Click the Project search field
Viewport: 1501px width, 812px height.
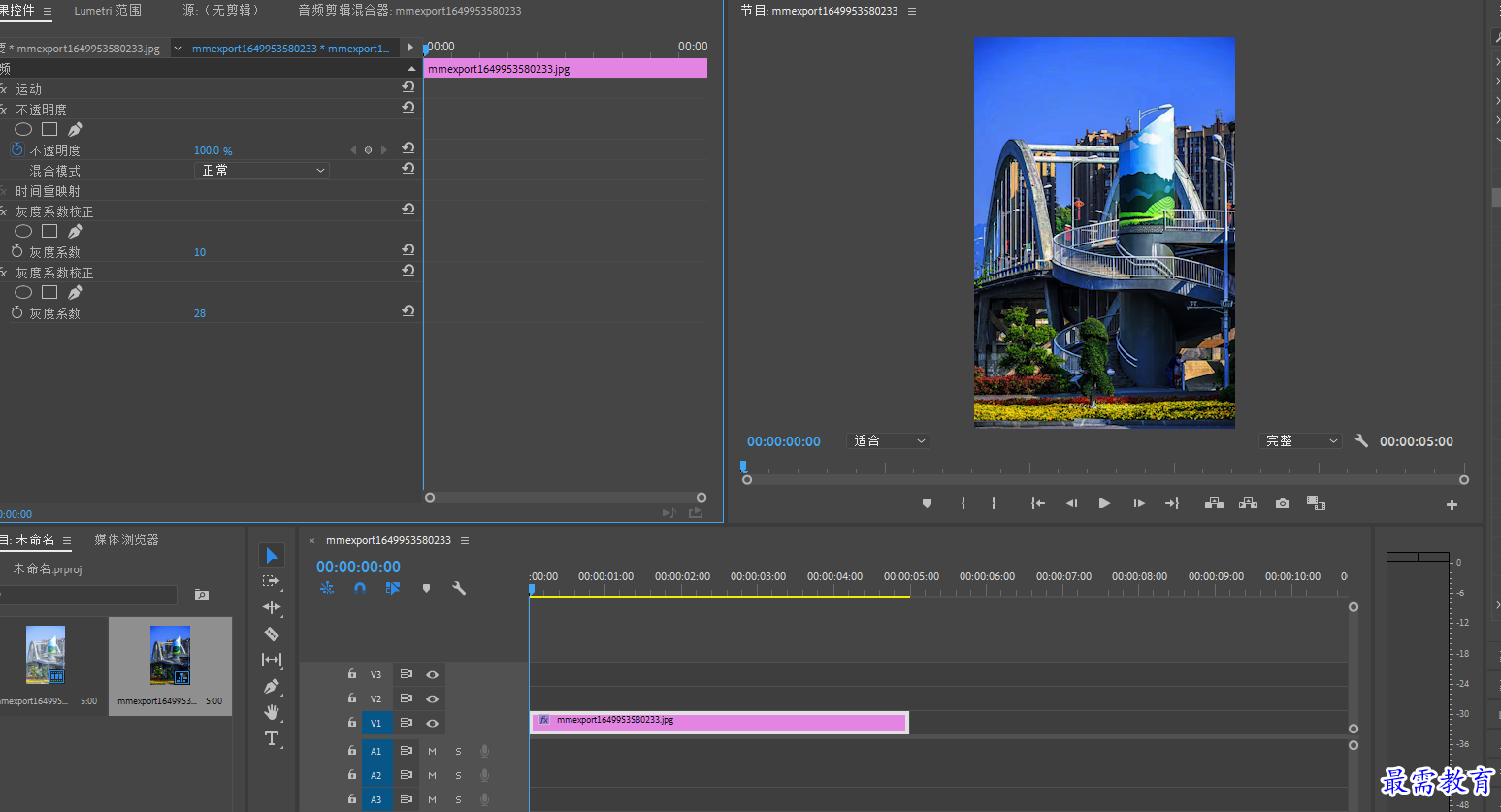coord(88,594)
